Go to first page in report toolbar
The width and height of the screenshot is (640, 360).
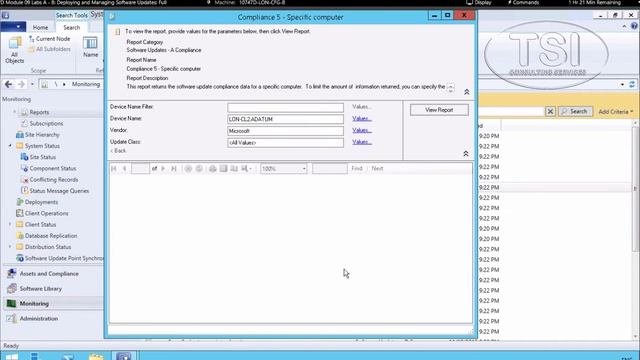tap(114, 169)
